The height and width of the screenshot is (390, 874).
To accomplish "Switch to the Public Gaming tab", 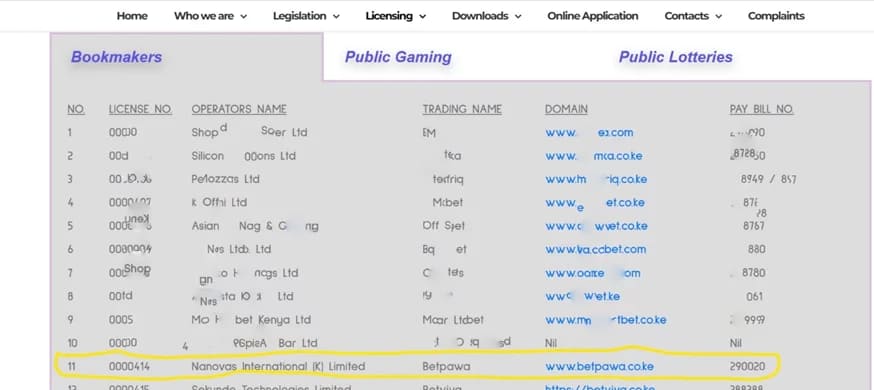I will tap(398, 57).
